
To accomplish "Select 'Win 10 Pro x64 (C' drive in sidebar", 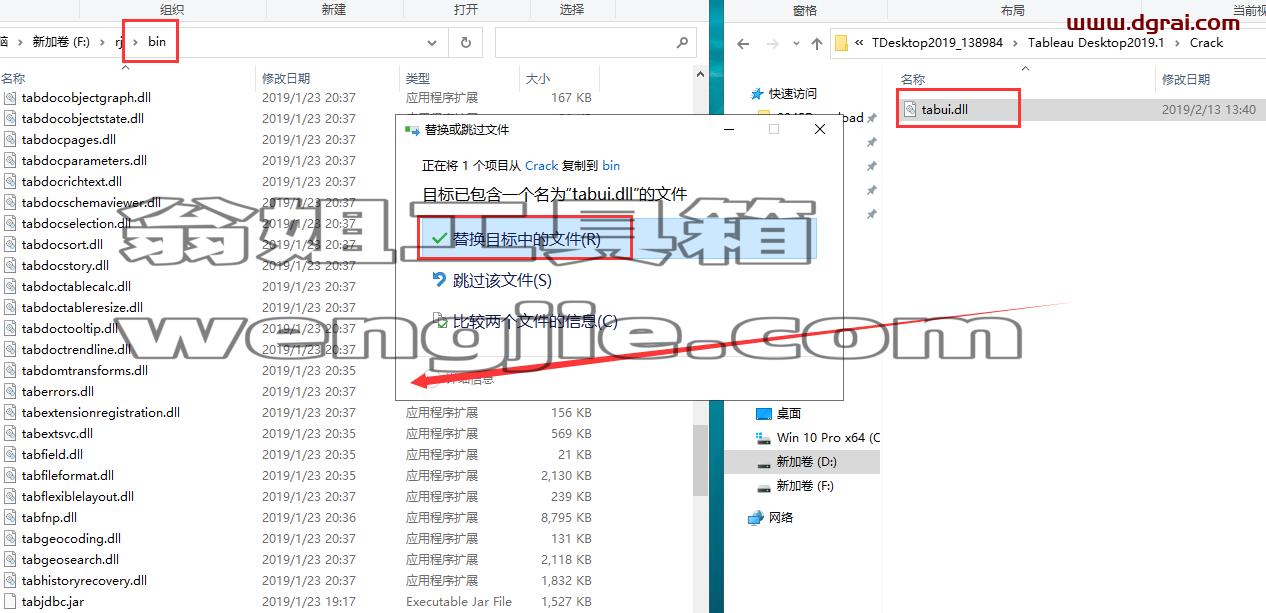I will click(828, 438).
